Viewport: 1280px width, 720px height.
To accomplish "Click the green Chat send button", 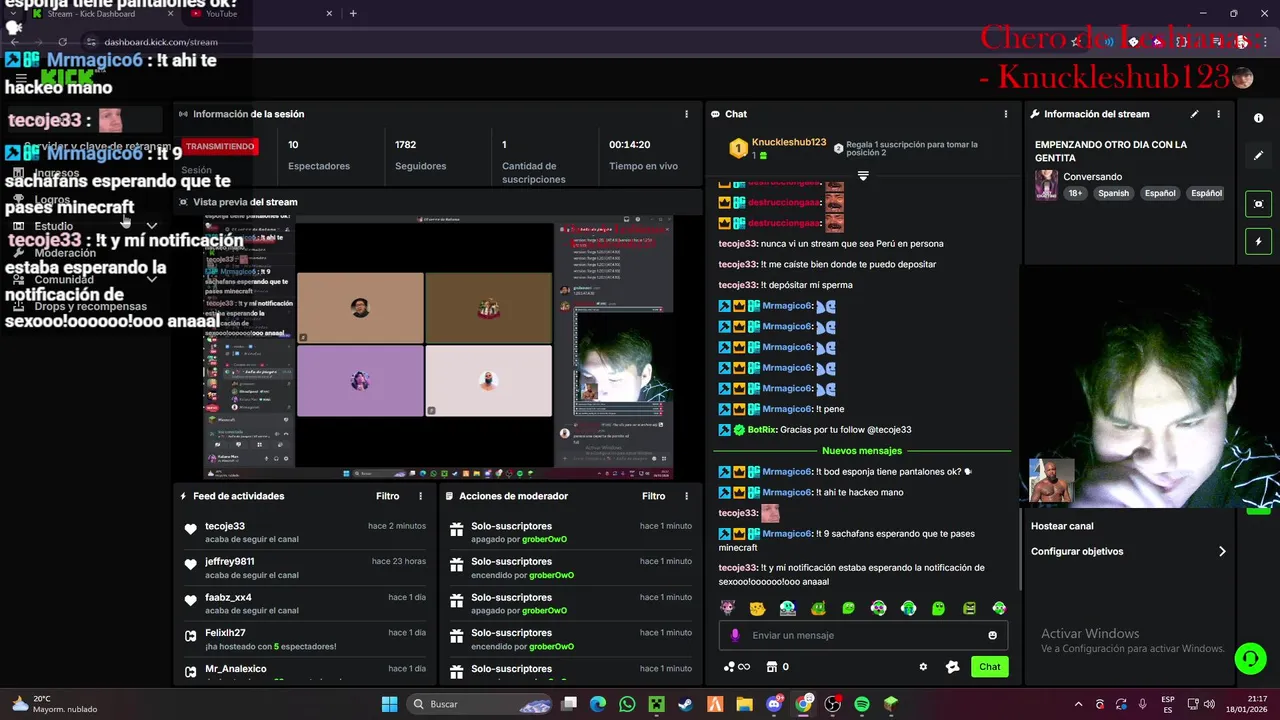I will [x=989, y=667].
